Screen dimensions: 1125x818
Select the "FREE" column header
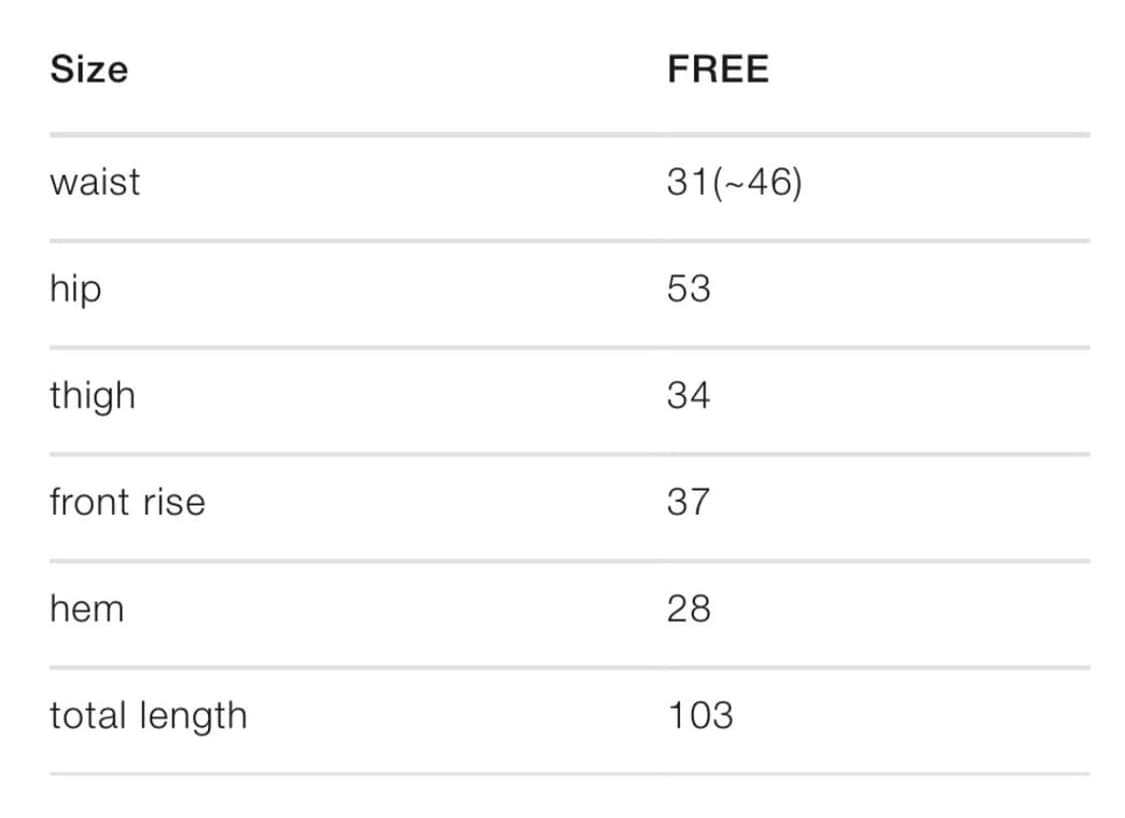point(718,70)
